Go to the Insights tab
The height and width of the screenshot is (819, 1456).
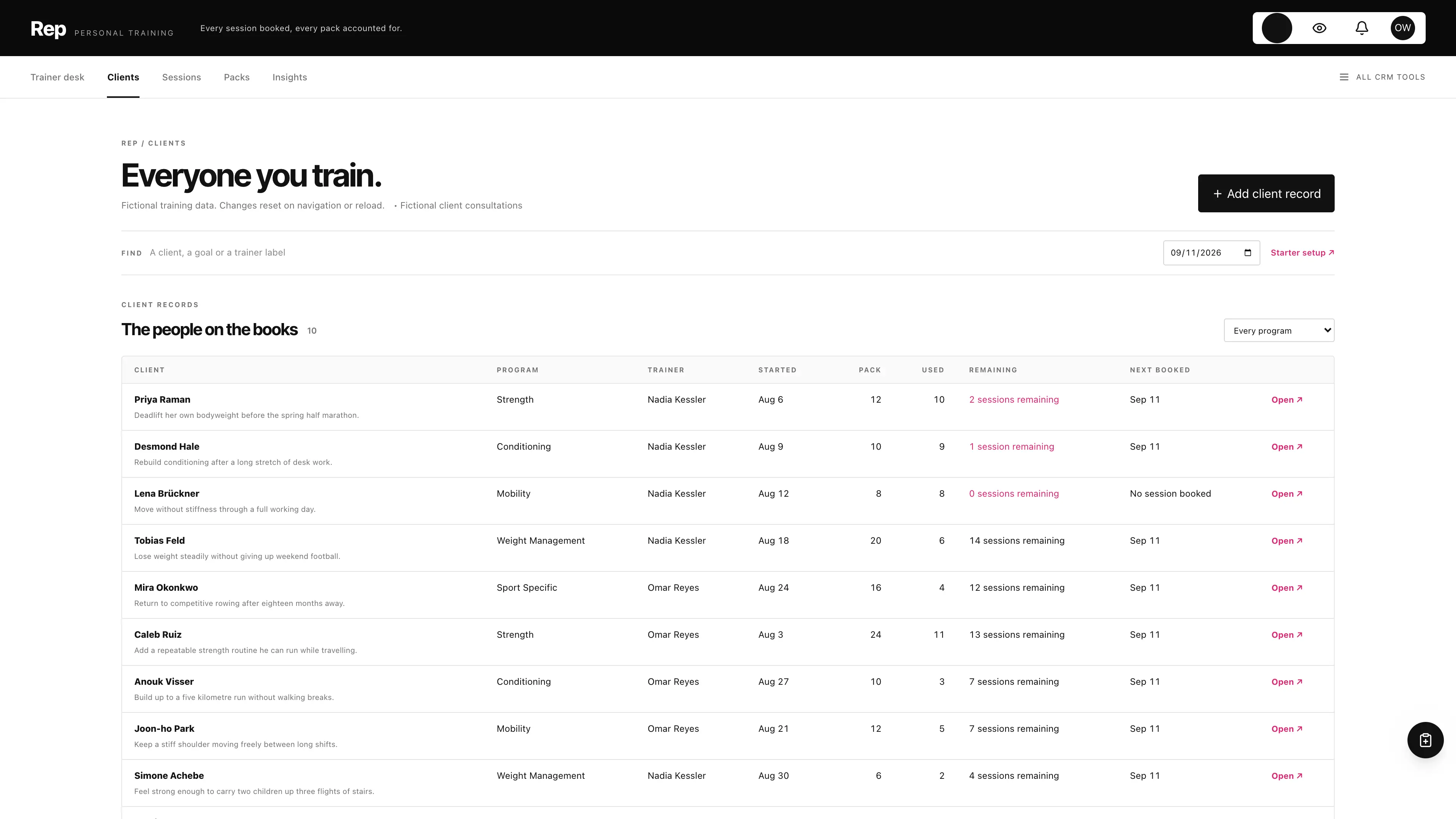coord(289,77)
